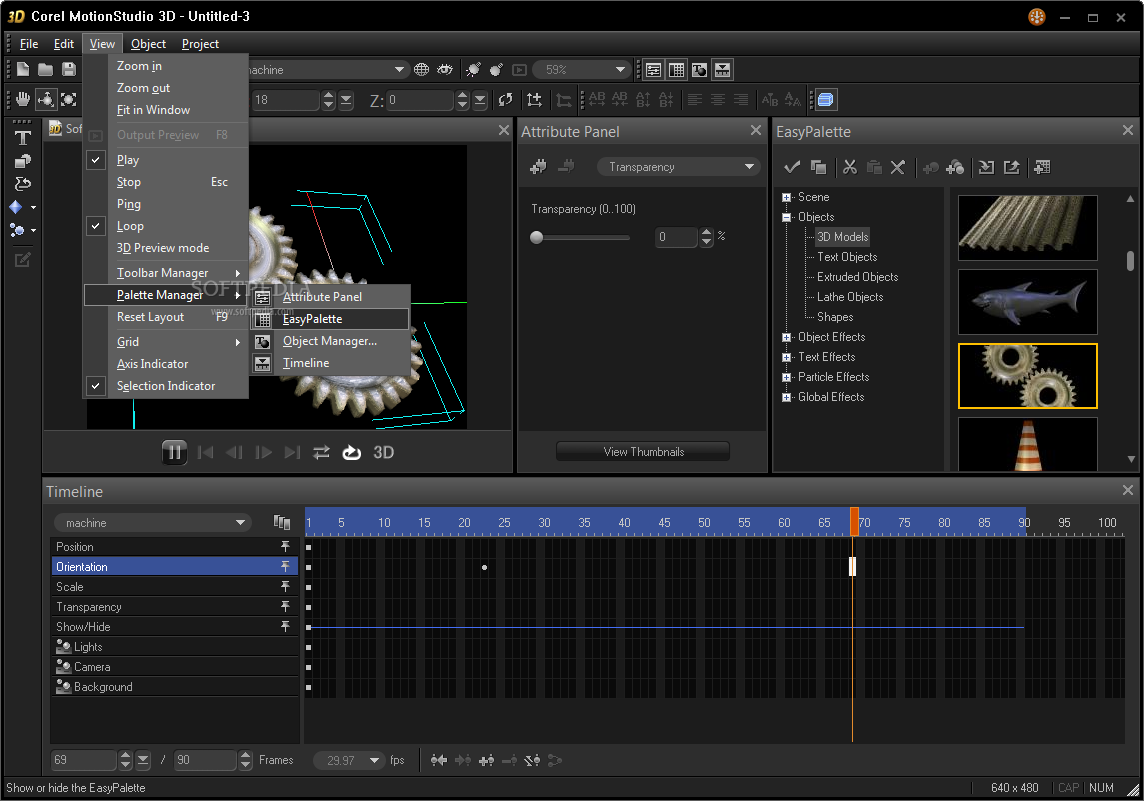Toggle Transparency track pin icon
The height and width of the screenshot is (801, 1144).
point(285,606)
